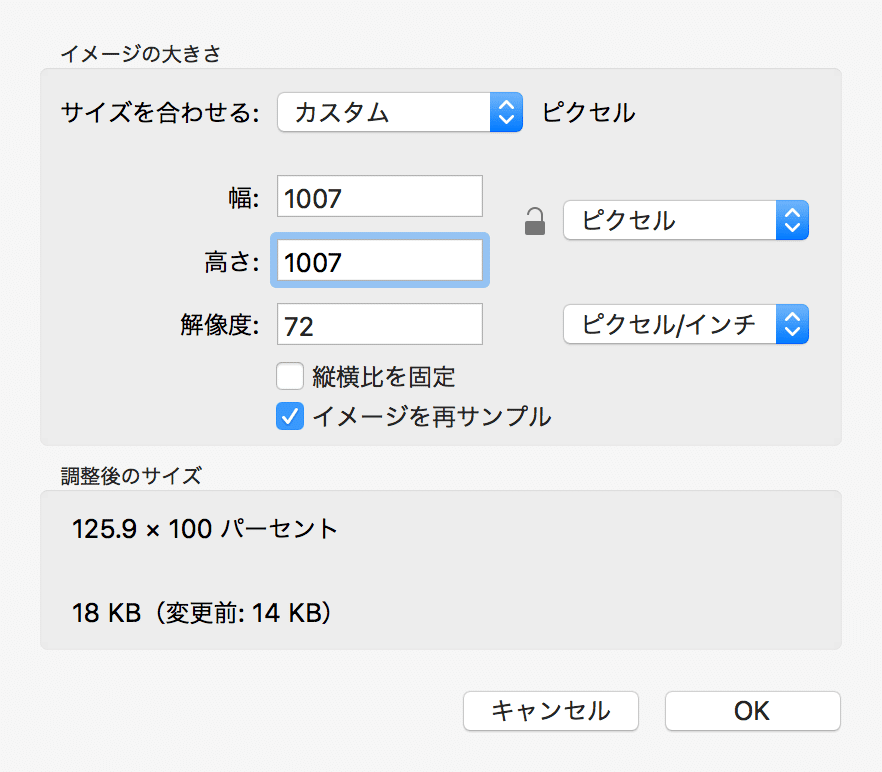The image size is (882, 772).
Task: Click the 調整後のサイズ section heading
Action: [131, 476]
